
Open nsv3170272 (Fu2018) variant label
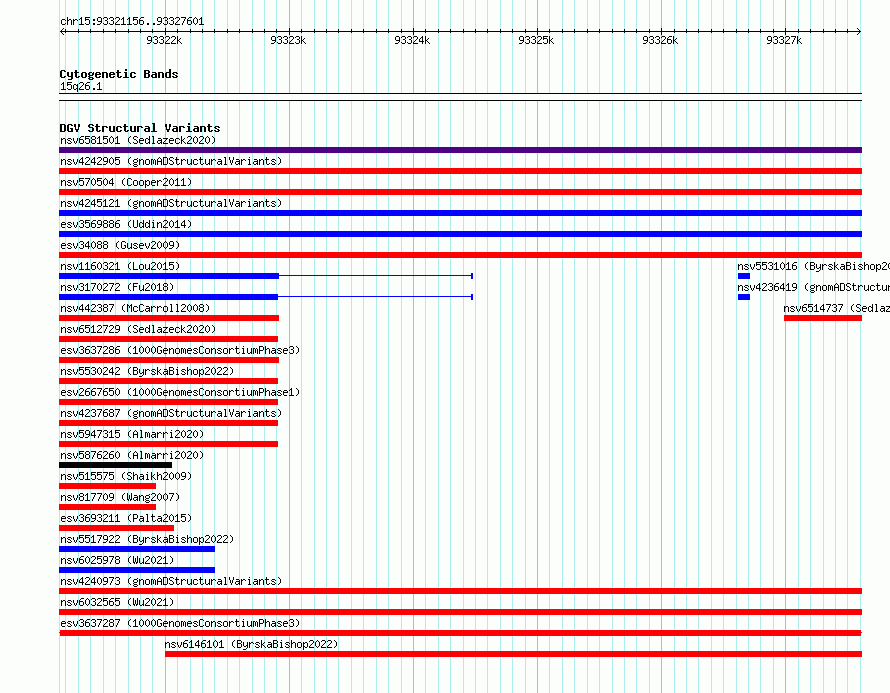(x=117, y=287)
